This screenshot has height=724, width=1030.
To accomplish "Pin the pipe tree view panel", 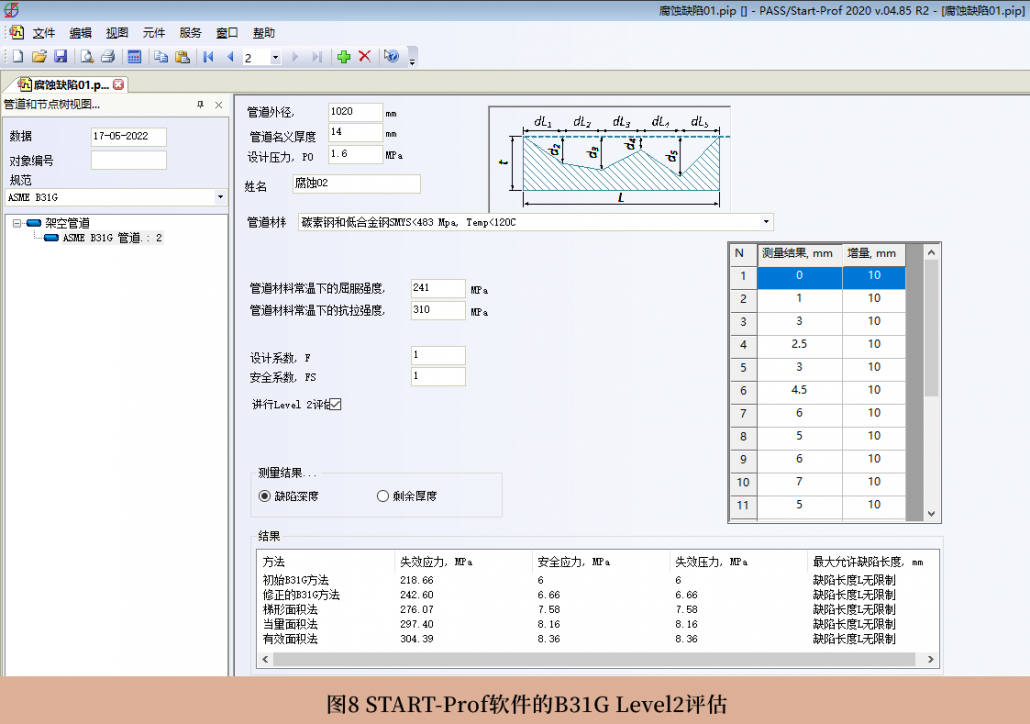I will pyautogui.click(x=200, y=104).
